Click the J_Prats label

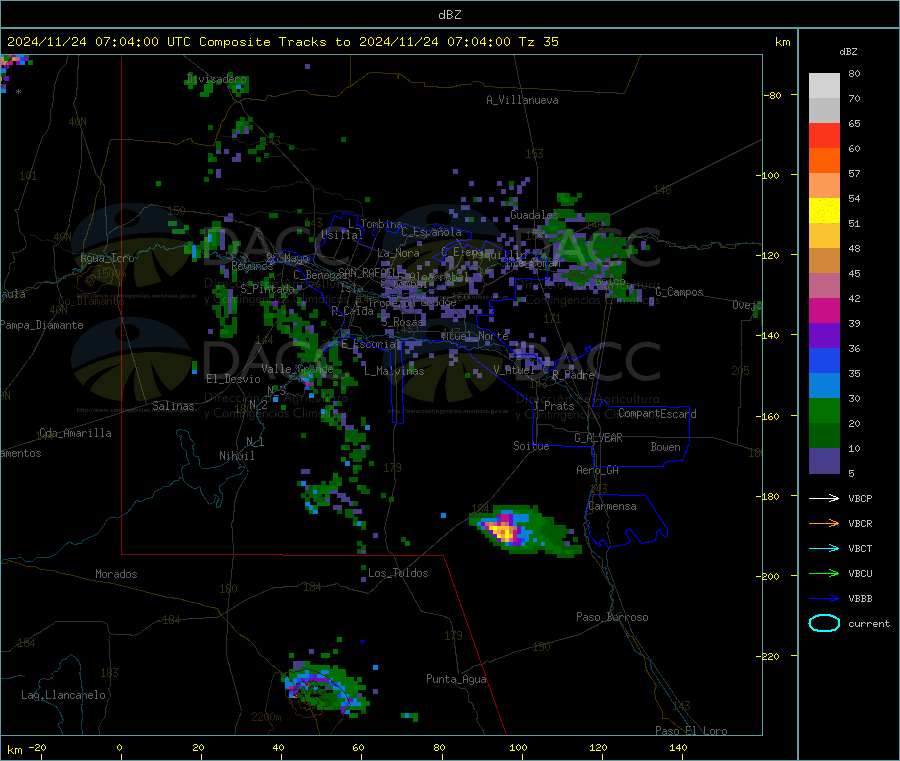tap(554, 406)
